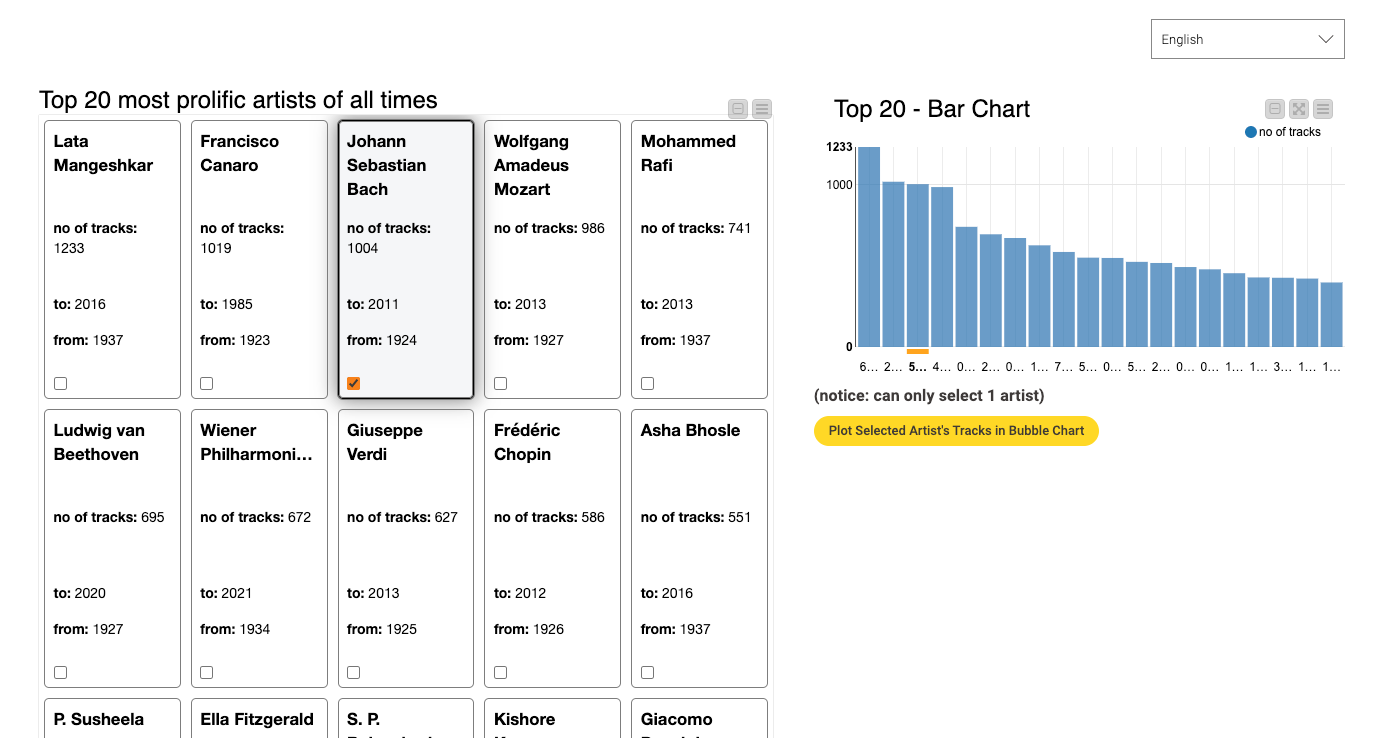Click 'no of tracks: 695' on Beethoven card
The height and width of the screenshot is (738, 1382).
point(109,517)
